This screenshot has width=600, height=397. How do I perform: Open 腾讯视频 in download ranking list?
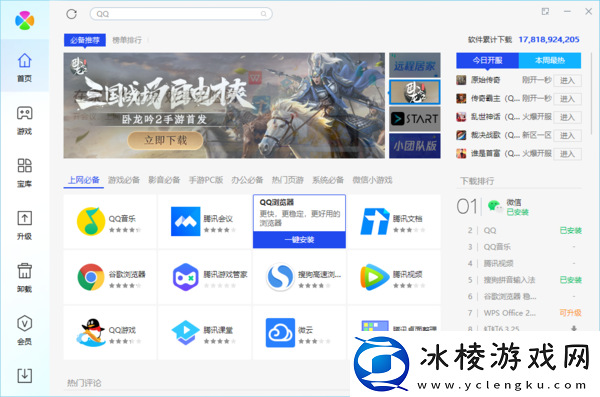click(x=499, y=263)
